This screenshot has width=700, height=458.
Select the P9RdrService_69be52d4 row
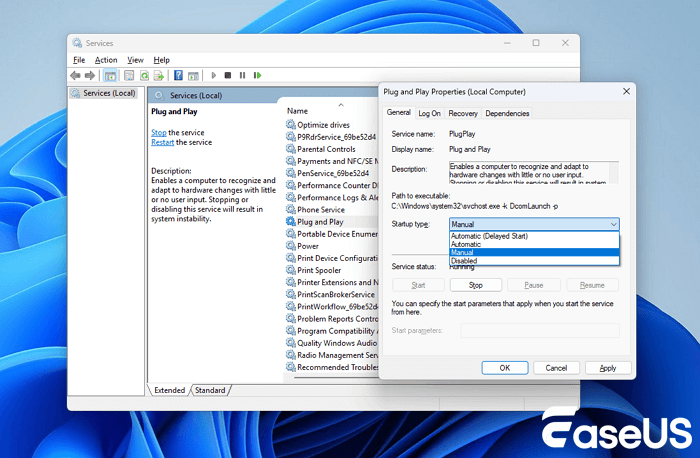click(x=331, y=137)
